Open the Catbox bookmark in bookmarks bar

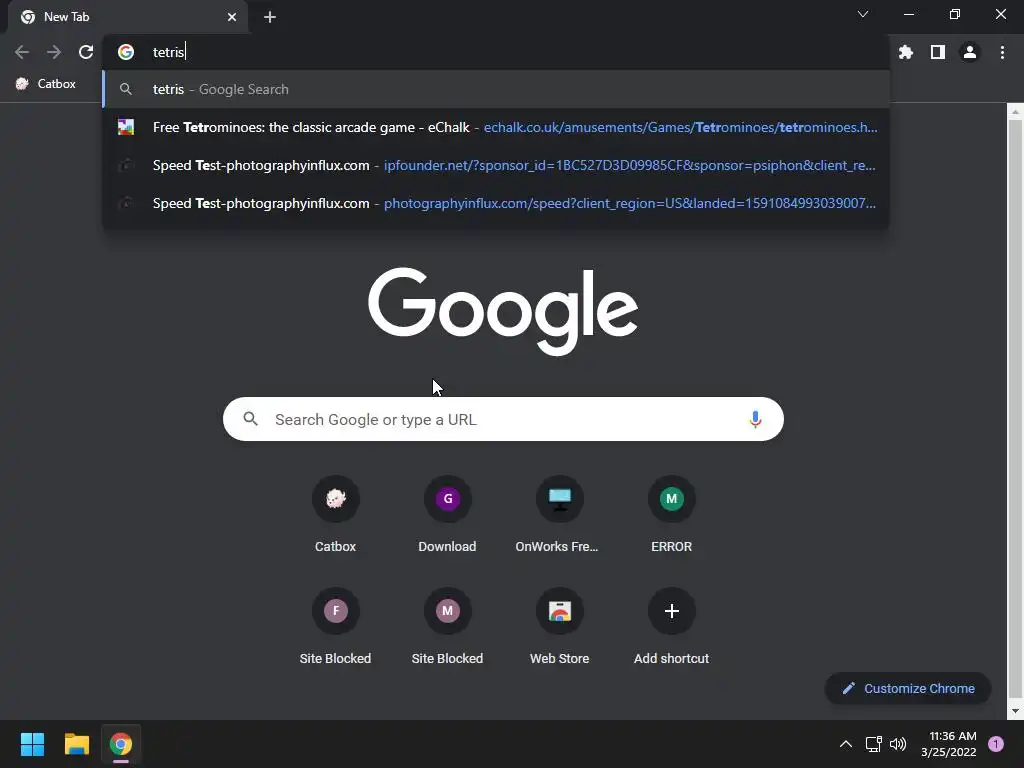[46, 84]
